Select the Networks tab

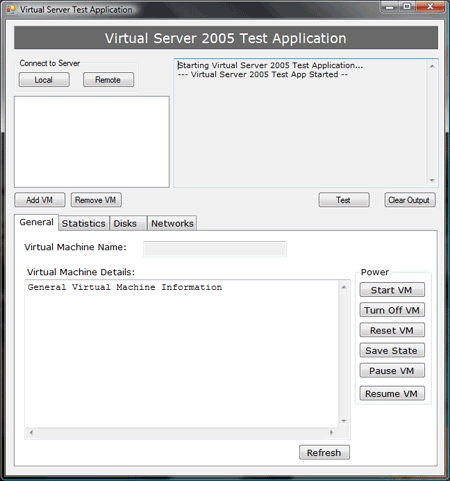pyautogui.click(x=172, y=223)
